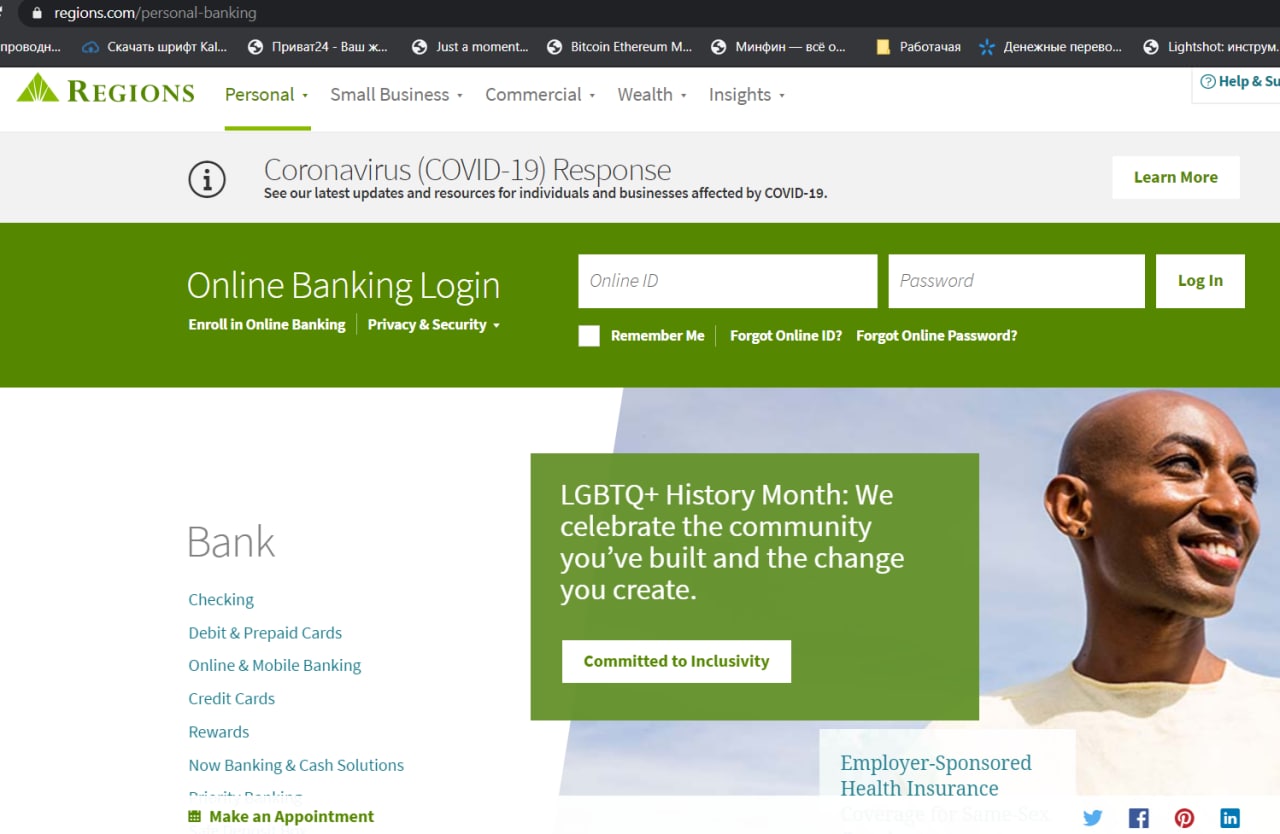This screenshot has height=834, width=1280.
Task: Click the COVID-19 info circle icon
Action: tap(207, 180)
